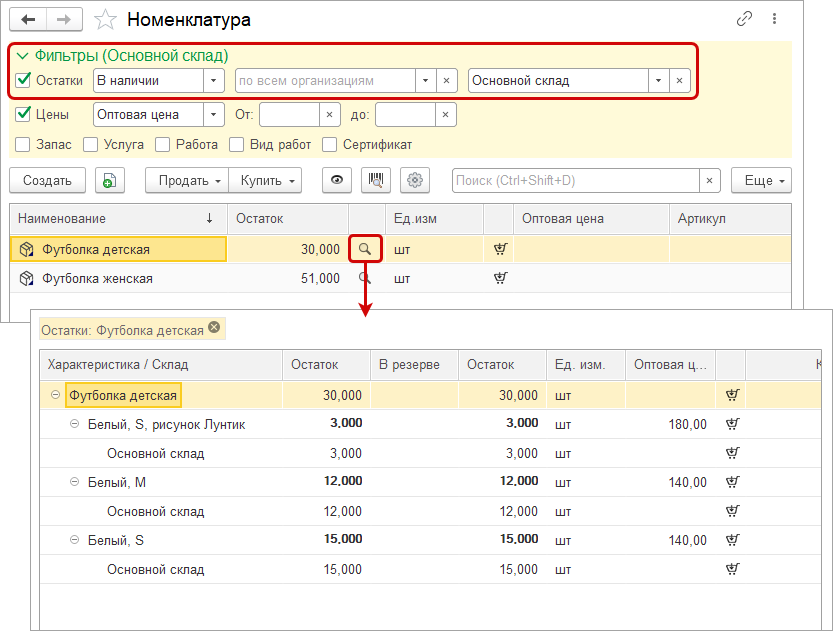Click cart icon in Футболка детская details row
This screenshot has height=631, width=833.
732,395
